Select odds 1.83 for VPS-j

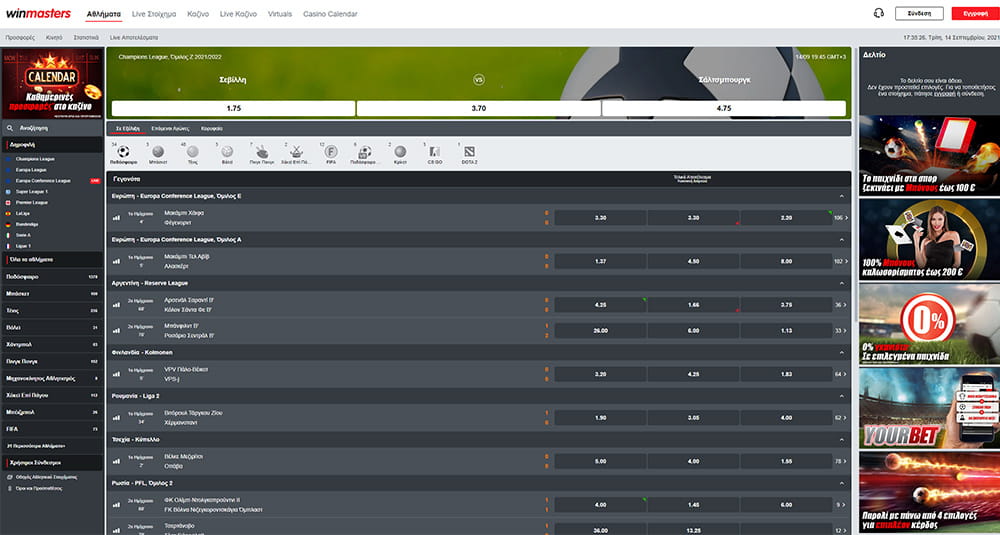pyautogui.click(x=786, y=374)
